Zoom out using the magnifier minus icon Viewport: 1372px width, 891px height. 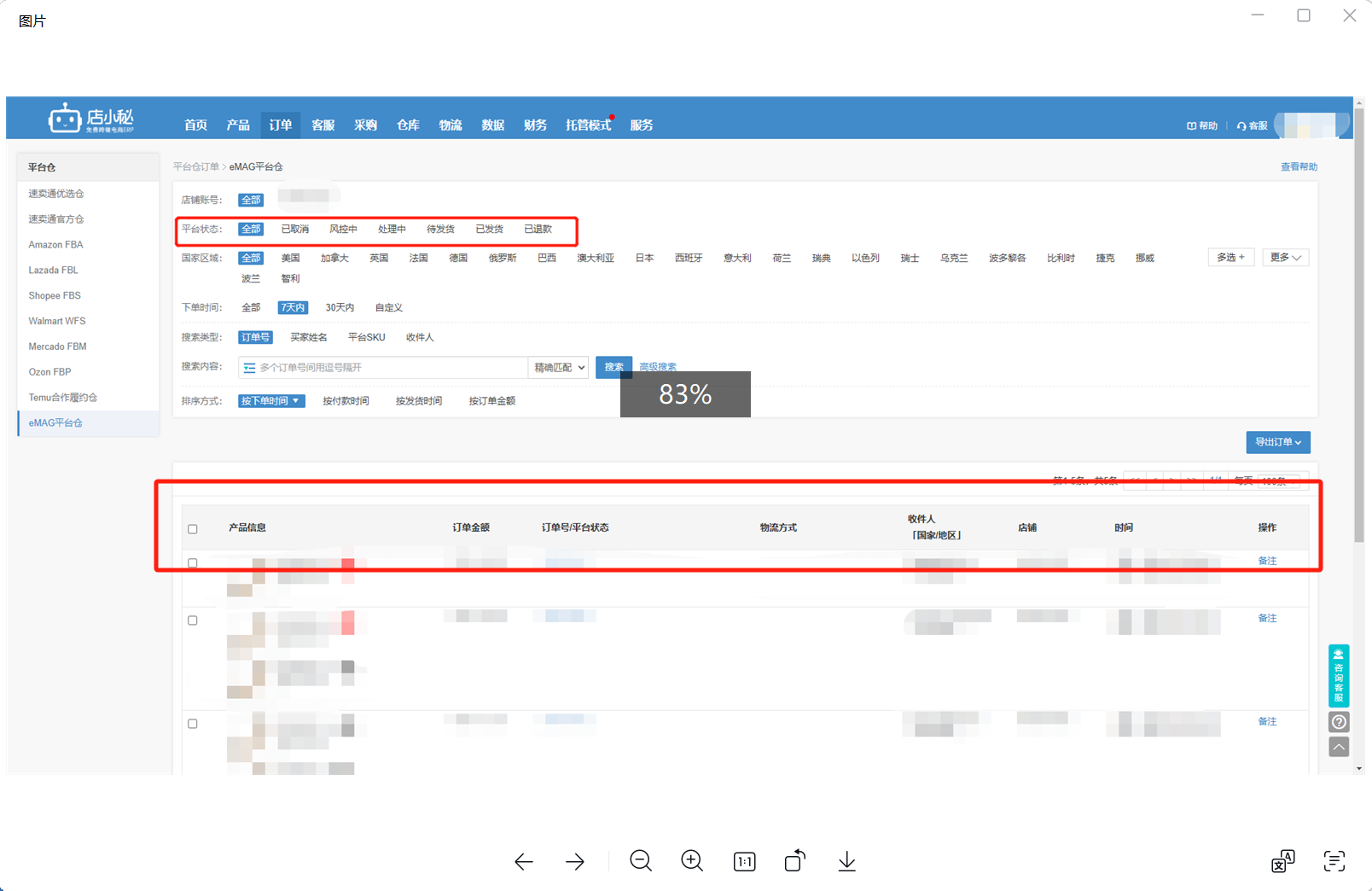(641, 861)
